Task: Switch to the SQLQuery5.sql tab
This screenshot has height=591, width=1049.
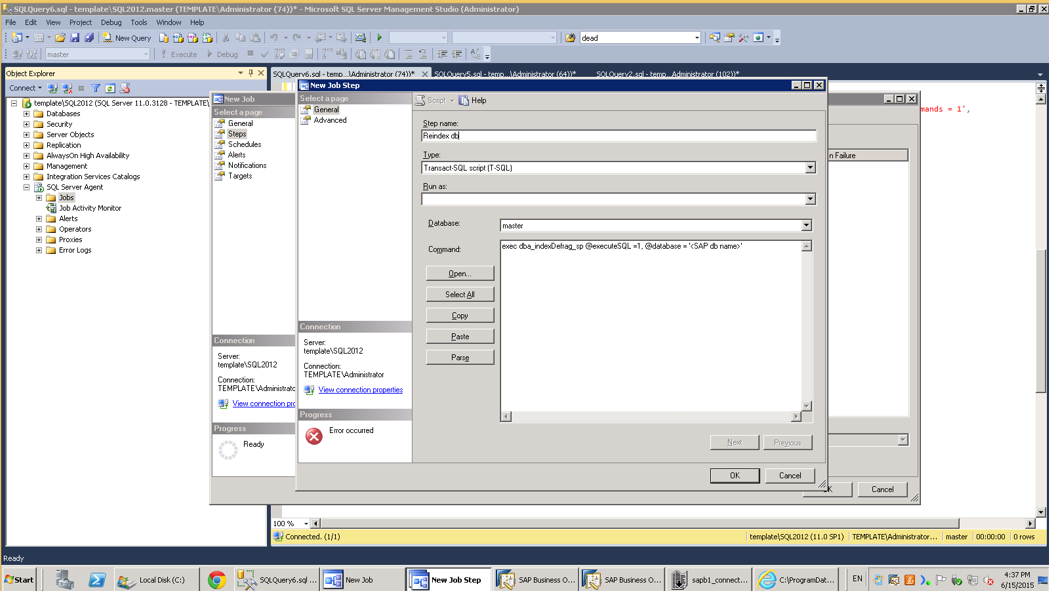Action: pos(504,74)
